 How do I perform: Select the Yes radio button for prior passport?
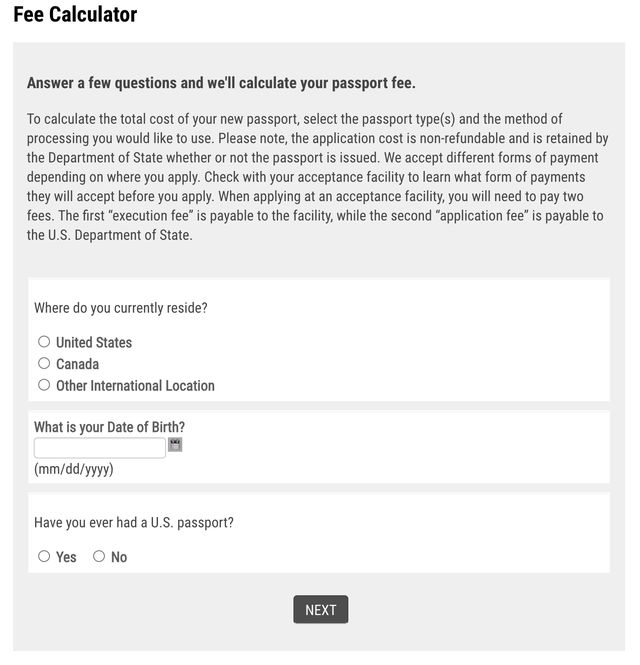[44, 556]
